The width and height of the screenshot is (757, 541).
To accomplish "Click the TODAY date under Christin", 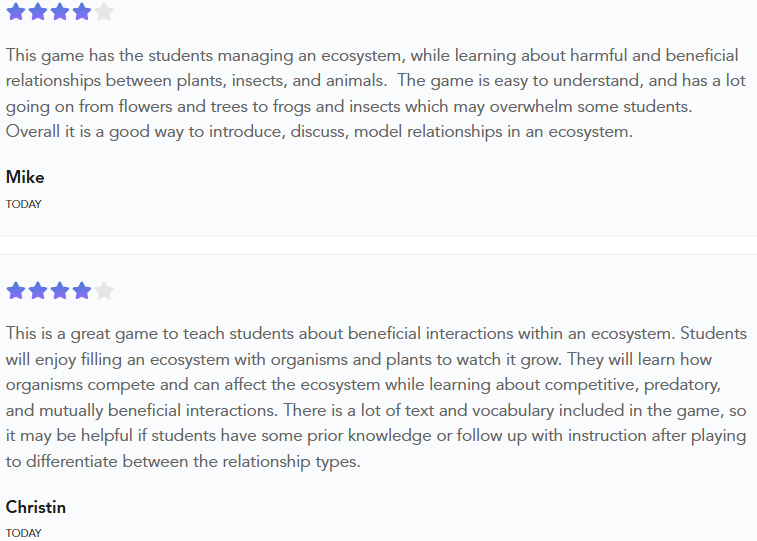I will pyautogui.click(x=24, y=533).
